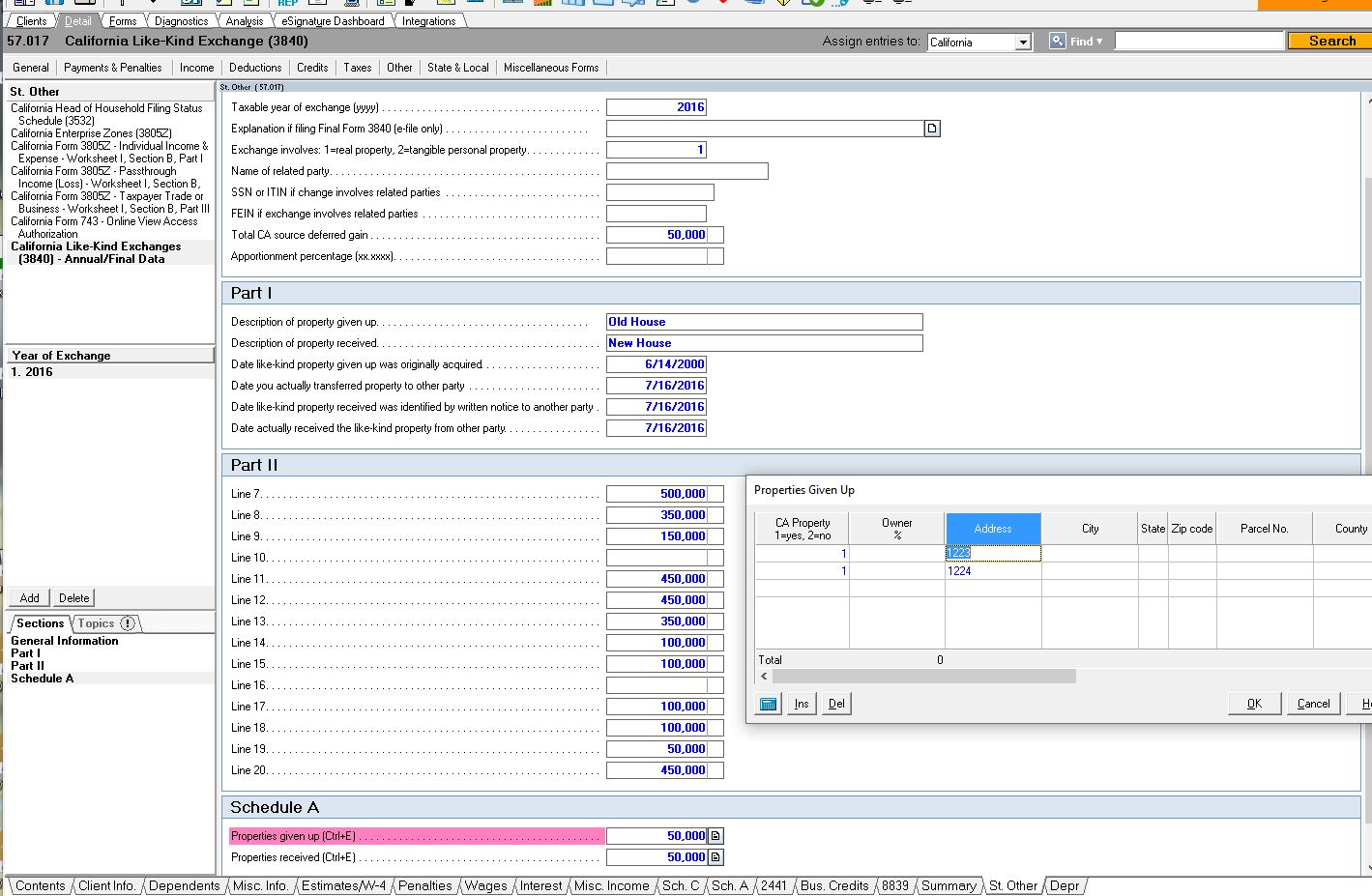Screen dimensions: 1372x896
Task: Select 'Schedule A' in the Sections list
Action: (43, 679)
